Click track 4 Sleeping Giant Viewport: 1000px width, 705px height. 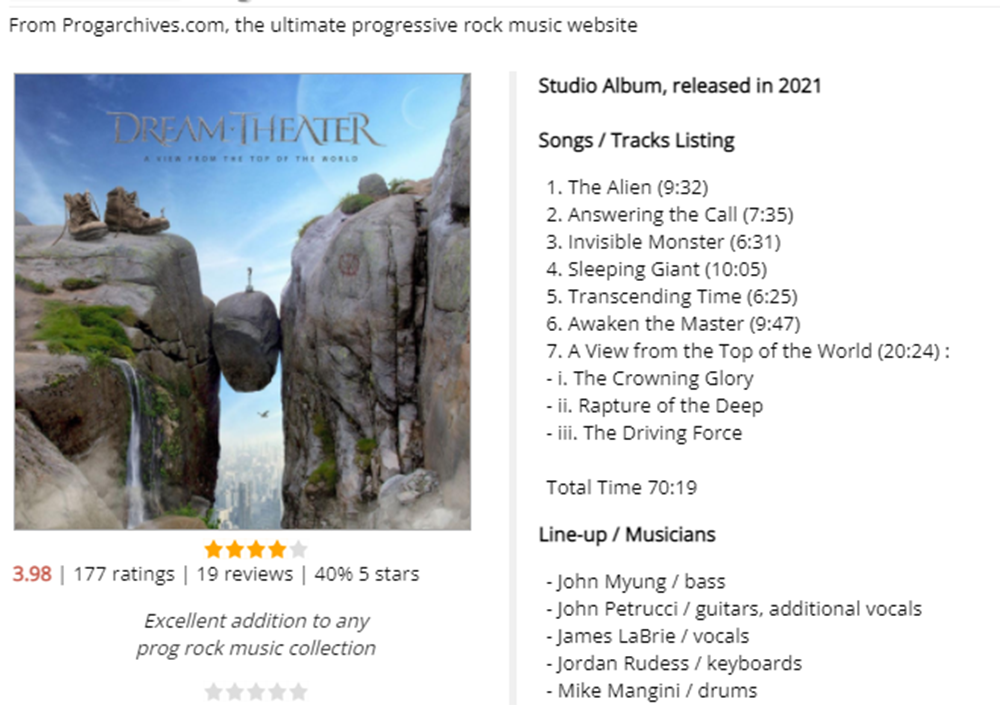[657, 269]
